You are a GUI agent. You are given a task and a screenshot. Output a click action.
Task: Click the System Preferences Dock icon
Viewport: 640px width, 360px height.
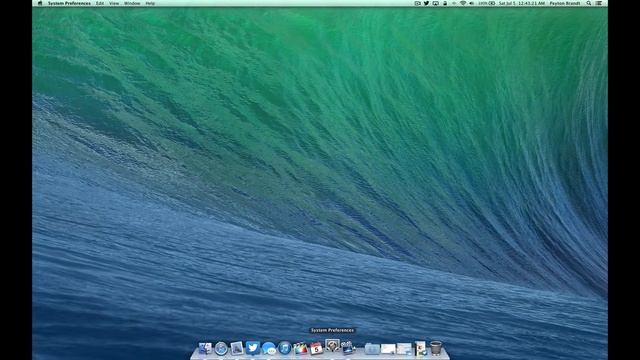coord(333,346)
